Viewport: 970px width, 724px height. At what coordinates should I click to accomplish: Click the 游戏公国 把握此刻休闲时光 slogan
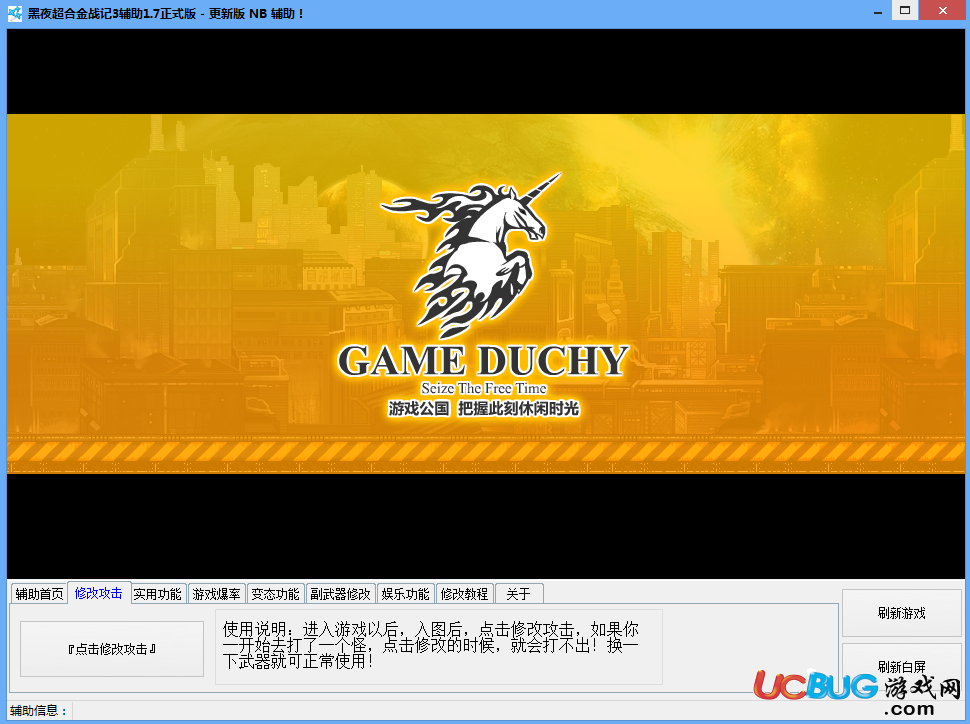click(x=484, y=408)
